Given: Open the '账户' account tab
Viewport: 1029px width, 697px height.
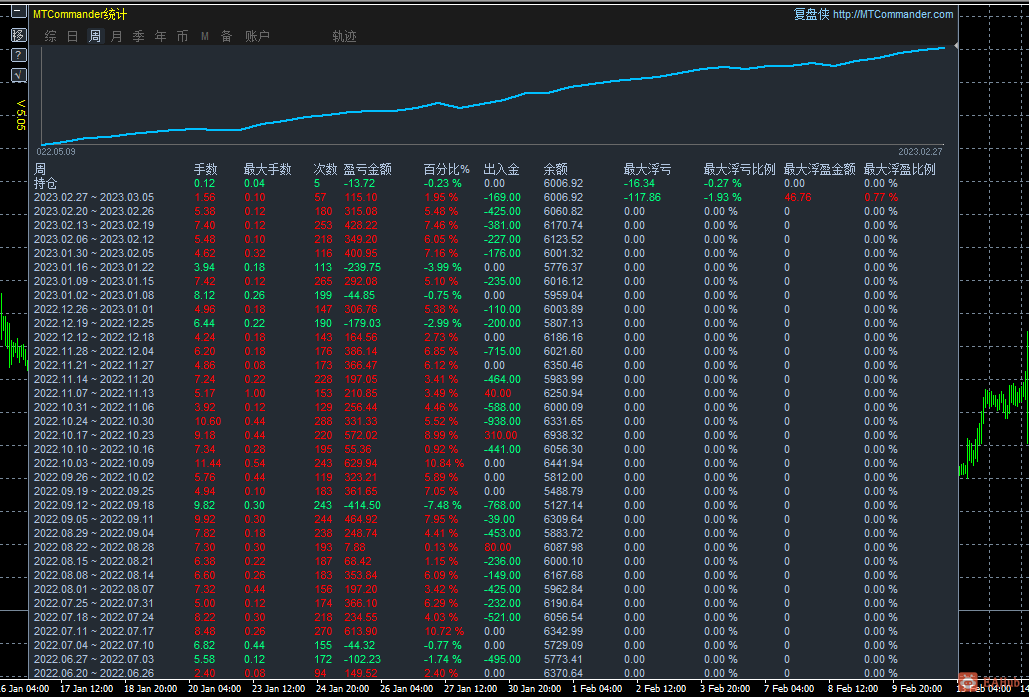Looking at the screenshot, I should pyautogui.click(x=257, y=37).
